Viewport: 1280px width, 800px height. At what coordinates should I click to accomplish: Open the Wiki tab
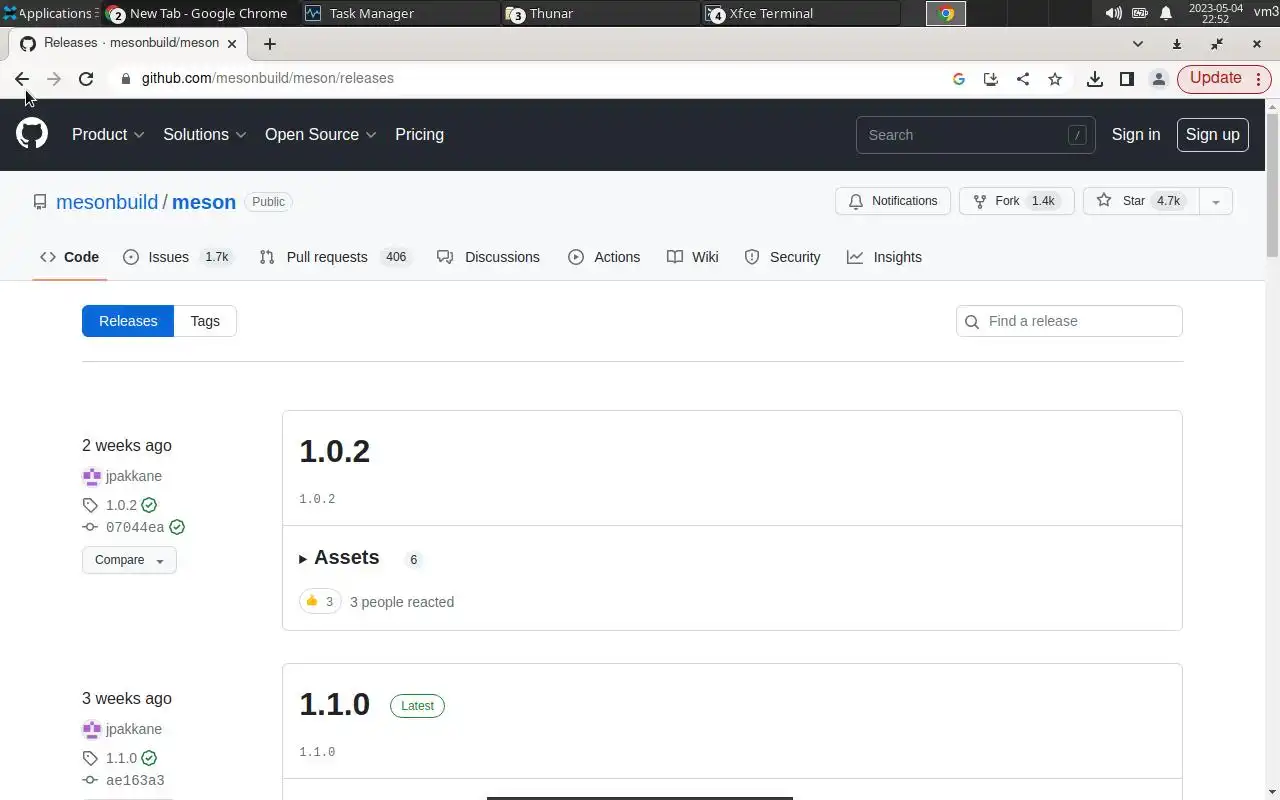693,257
